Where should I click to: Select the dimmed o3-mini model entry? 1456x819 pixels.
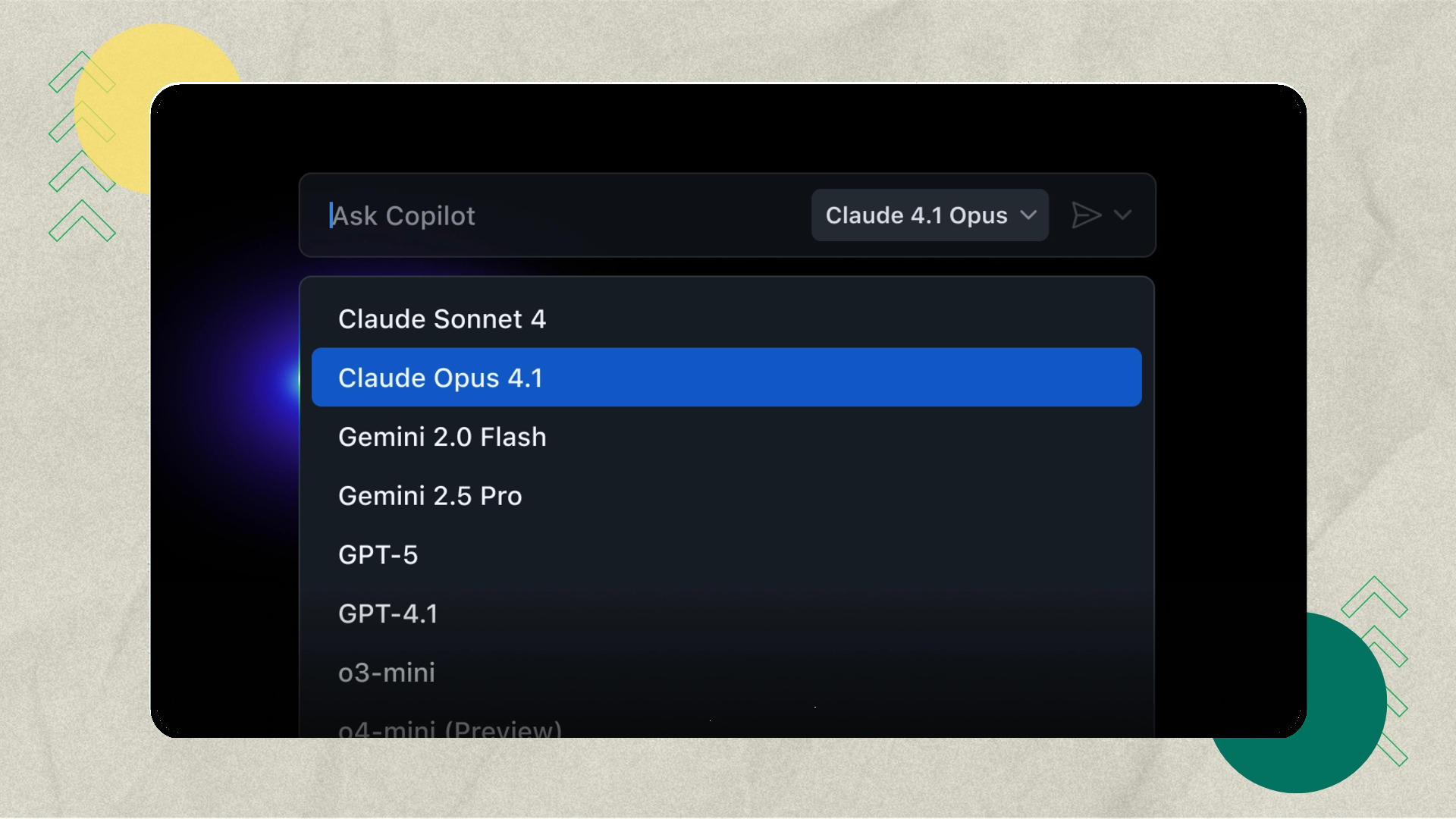coord(387,672)
